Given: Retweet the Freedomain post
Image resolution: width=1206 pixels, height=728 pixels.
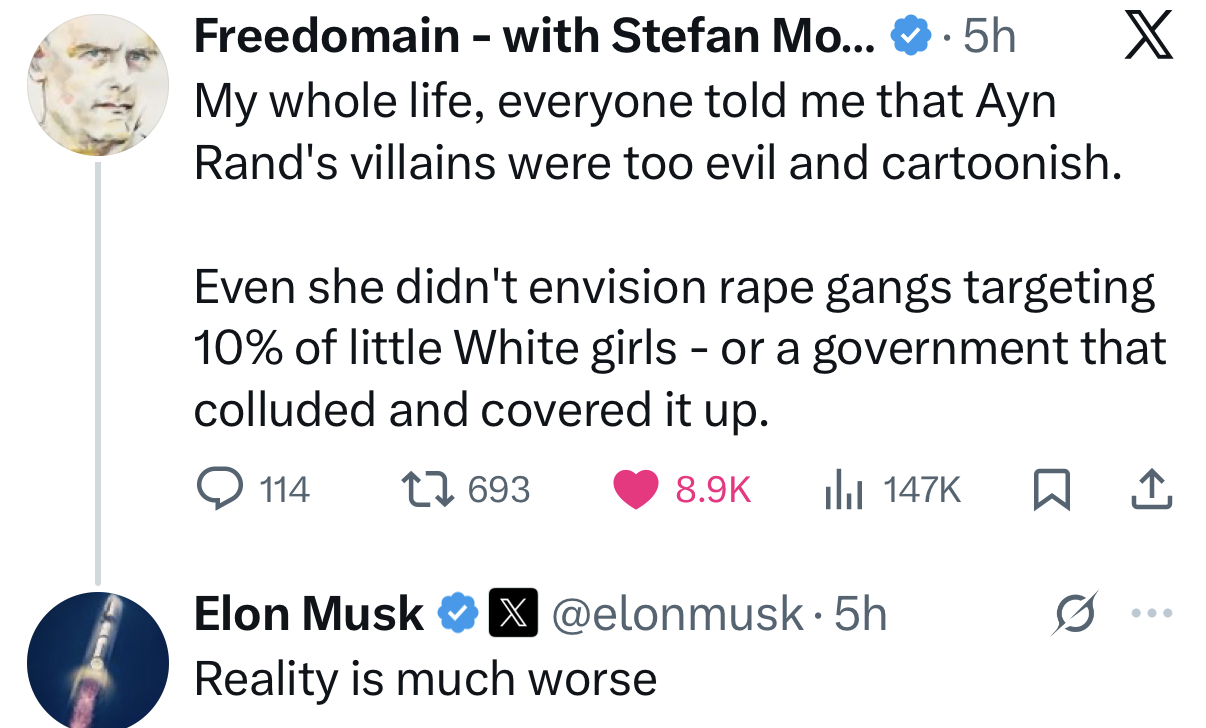Looking at the screenshot, I should [427, 488].
